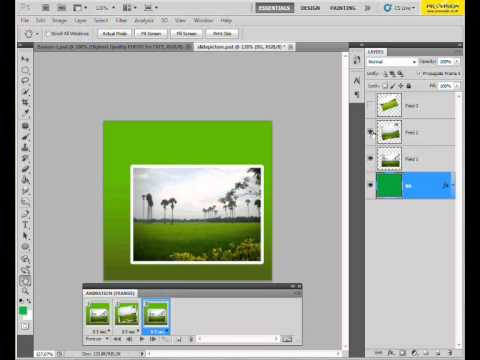This screenshot has height=360, width=480.
Task: Create a new layer in the Layers footer
Action: [438, 352]
